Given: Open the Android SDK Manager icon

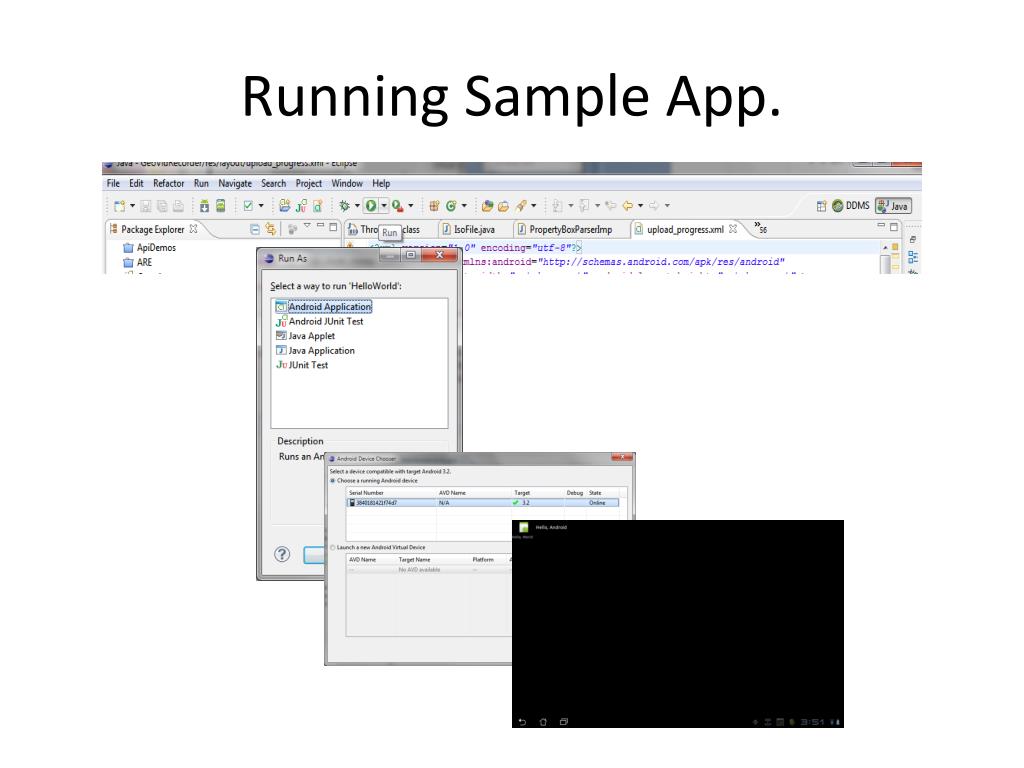Looking at the screenshot, I should [x=204, y=206].
